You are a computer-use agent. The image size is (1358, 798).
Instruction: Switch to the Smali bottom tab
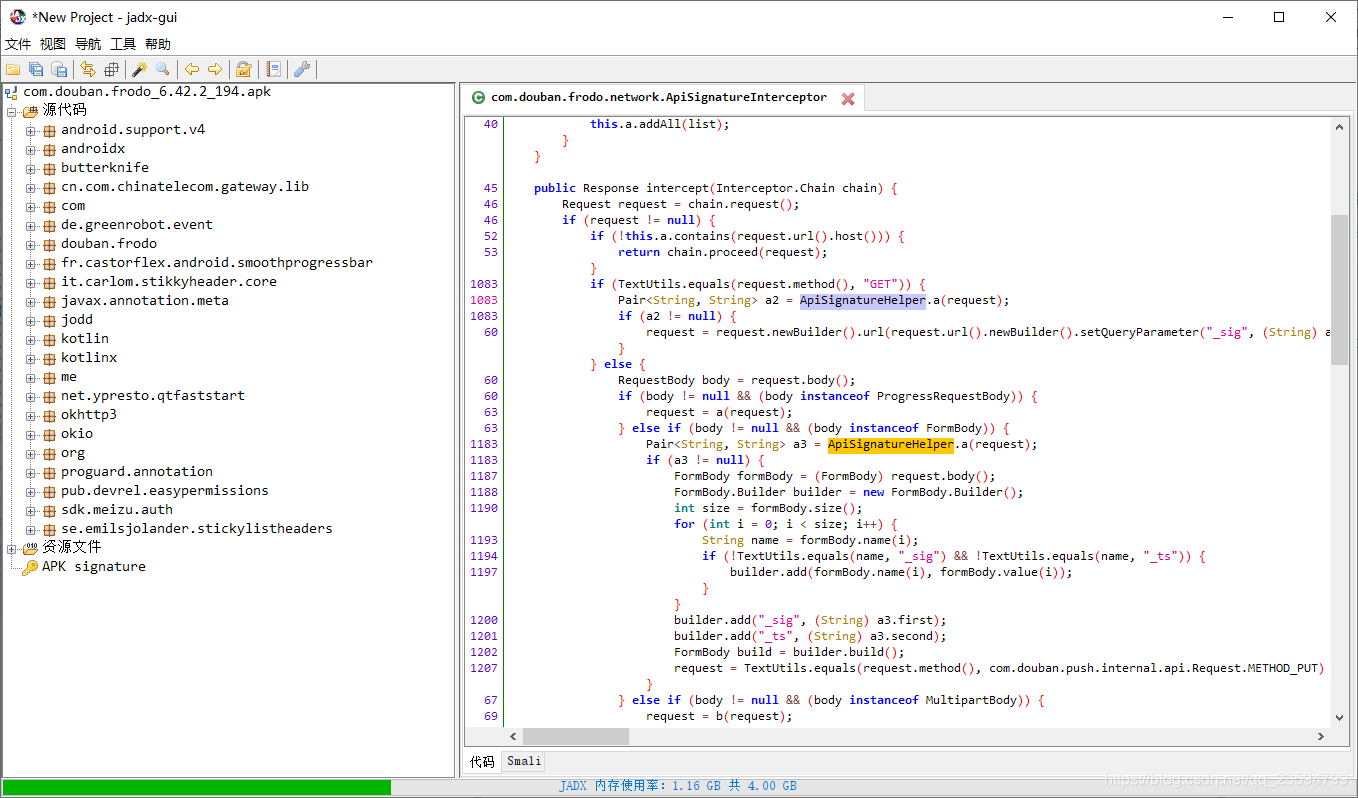coord(524,761)
